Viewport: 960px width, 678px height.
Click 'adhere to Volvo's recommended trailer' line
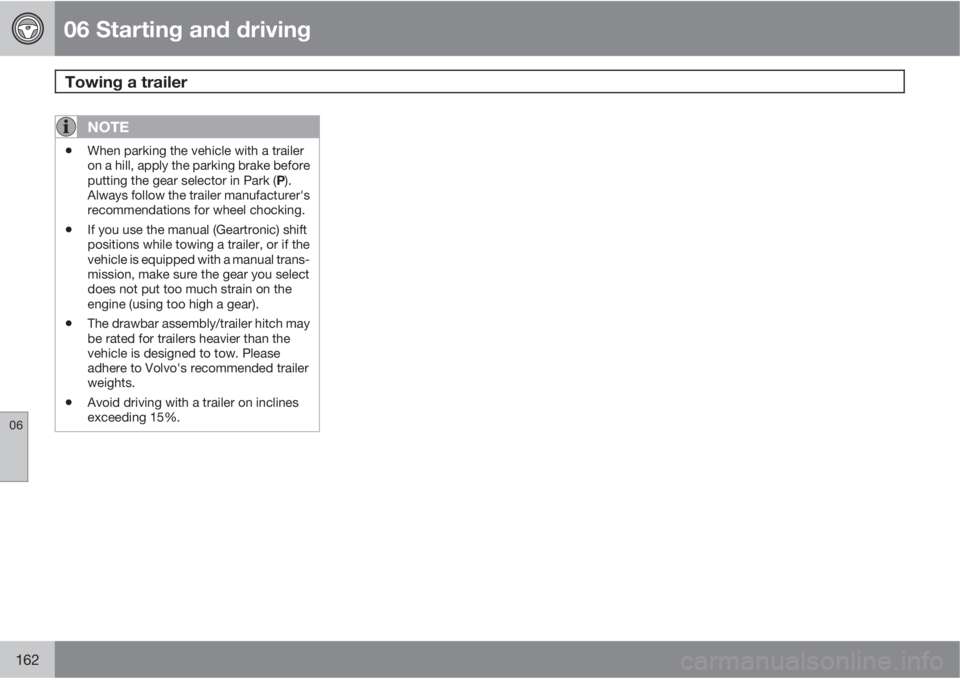pyautogui.click(x=198, y=368)
